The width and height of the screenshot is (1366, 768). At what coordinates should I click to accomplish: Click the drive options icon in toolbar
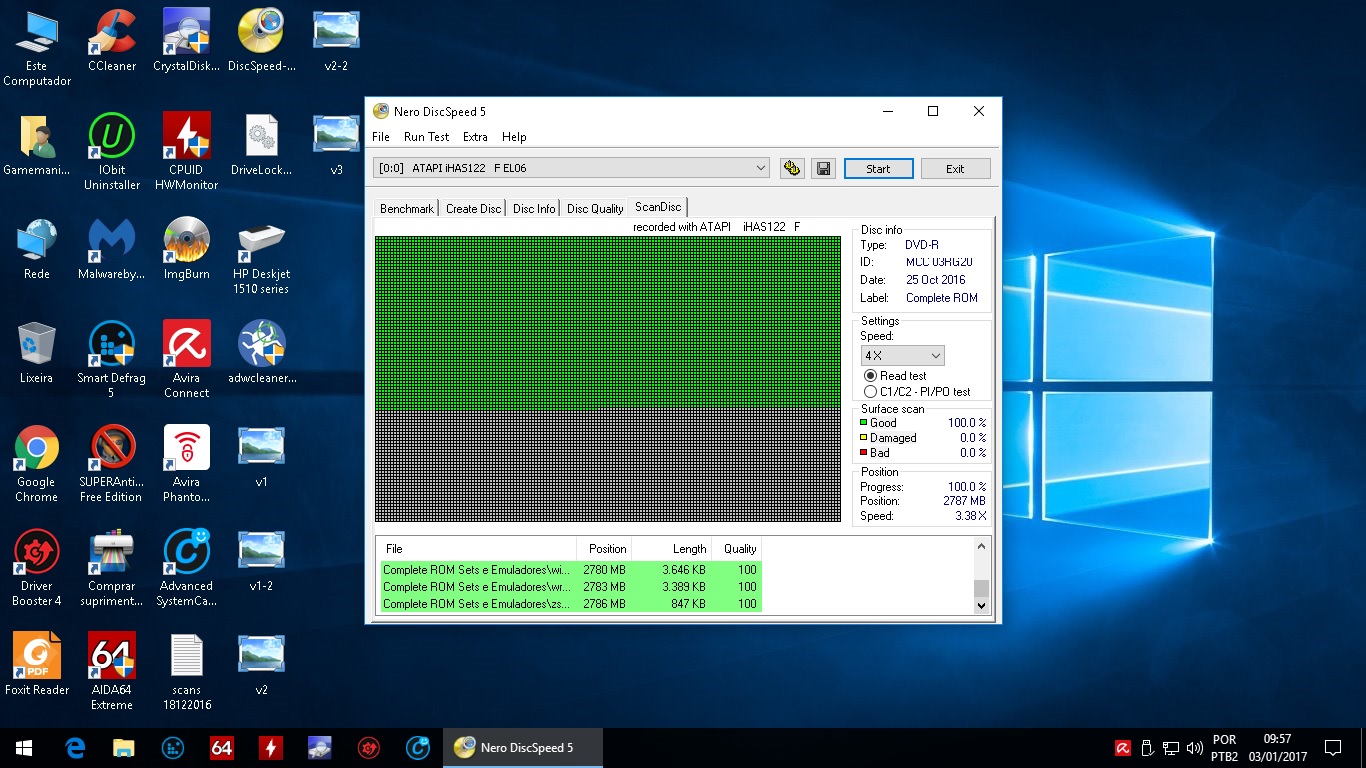(x=792, y=169)
